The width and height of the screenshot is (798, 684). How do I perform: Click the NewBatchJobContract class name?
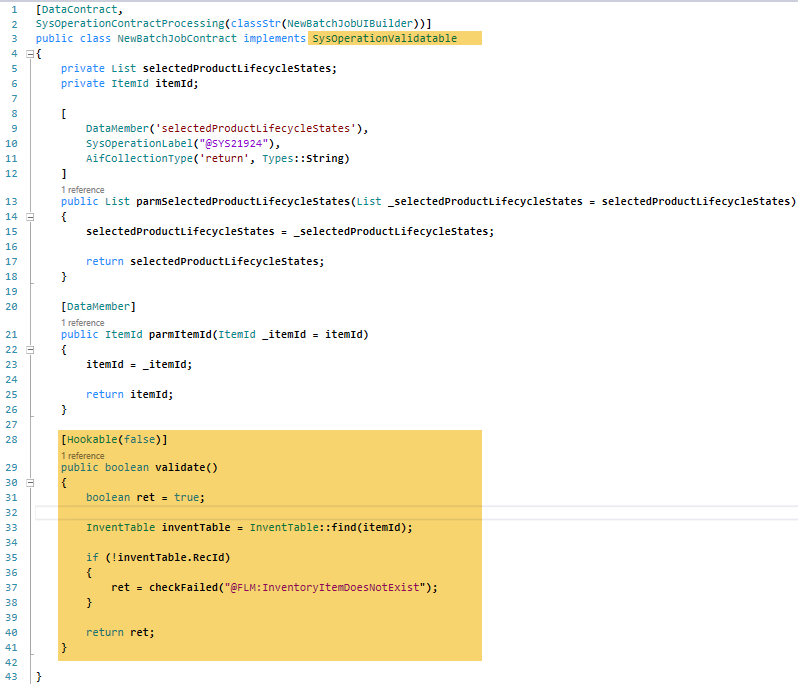point(177,39)
